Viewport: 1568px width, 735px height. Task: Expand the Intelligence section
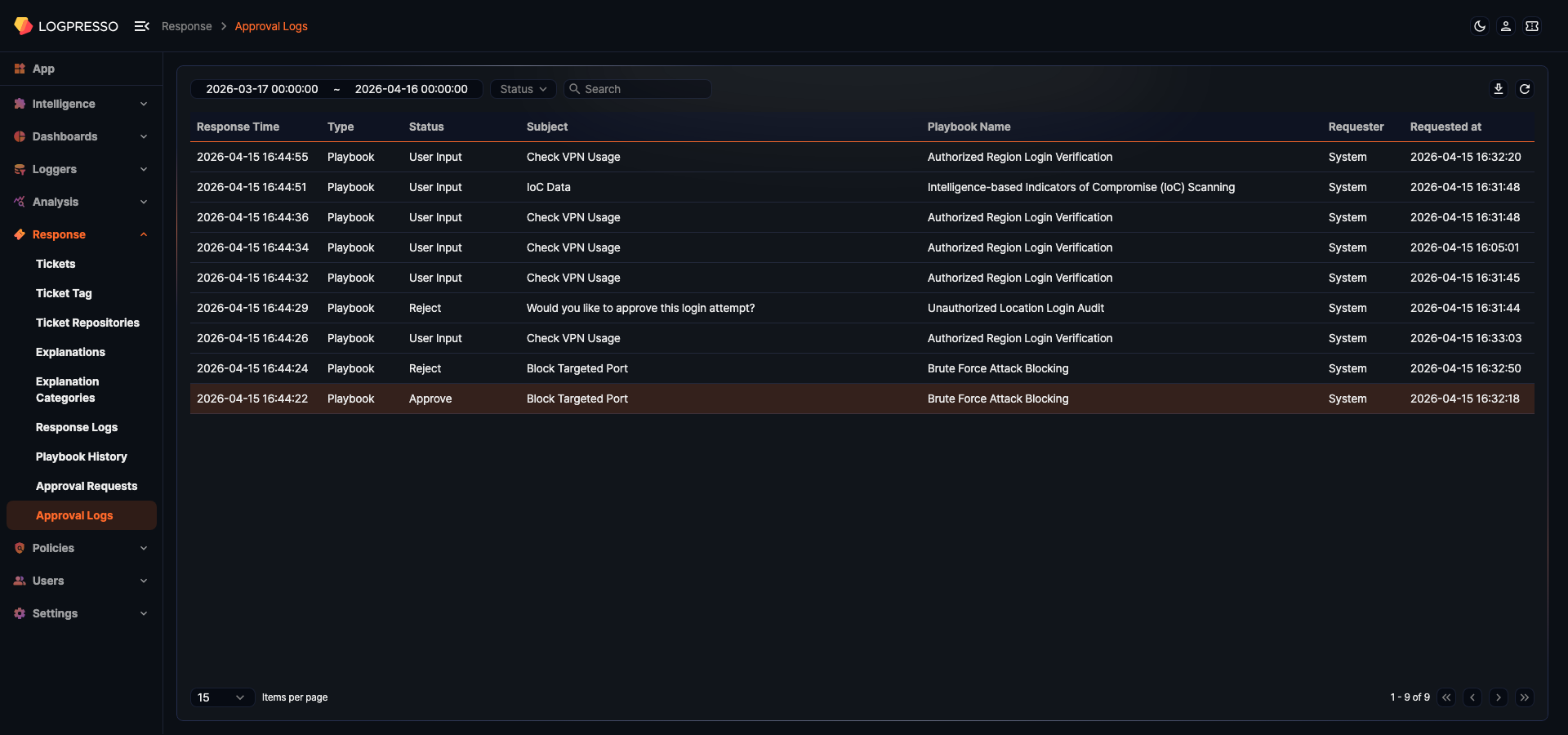pyautogui.click(x=81, y=104)
